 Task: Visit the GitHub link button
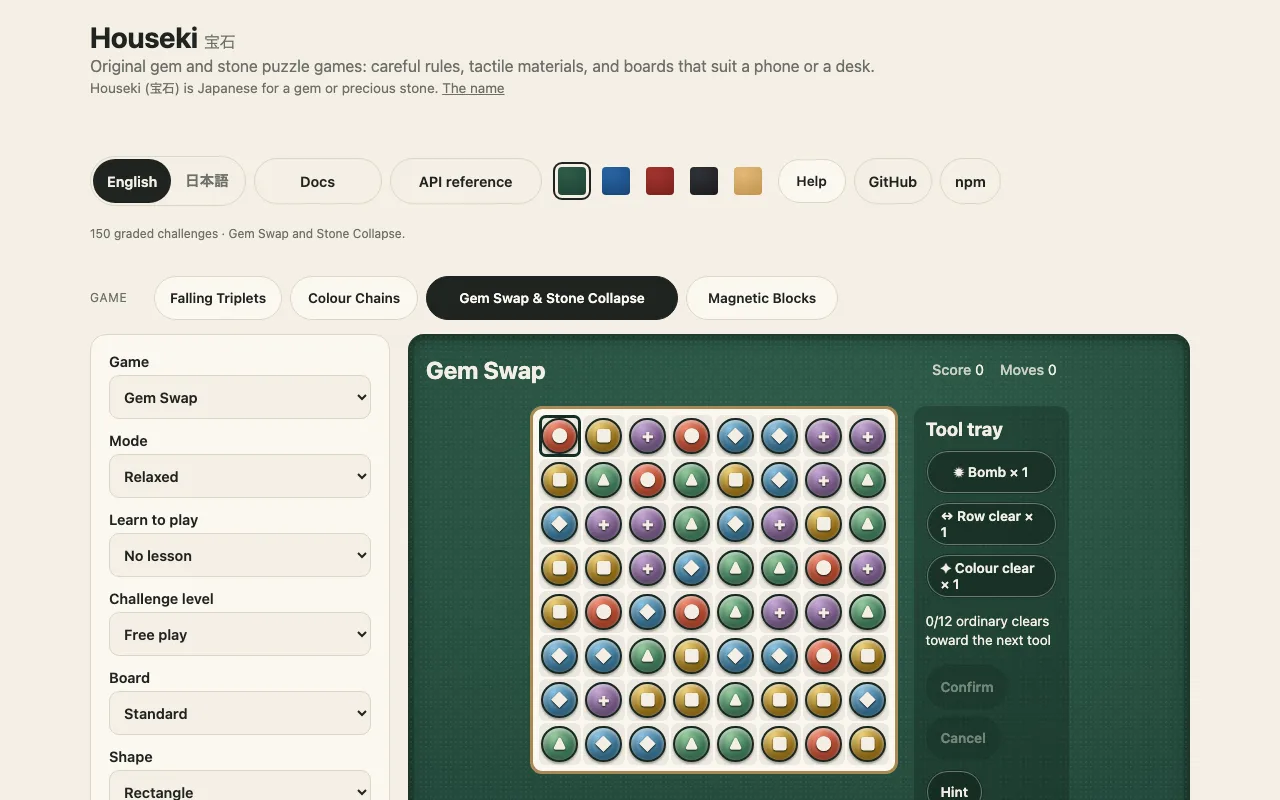coord(893,181)
